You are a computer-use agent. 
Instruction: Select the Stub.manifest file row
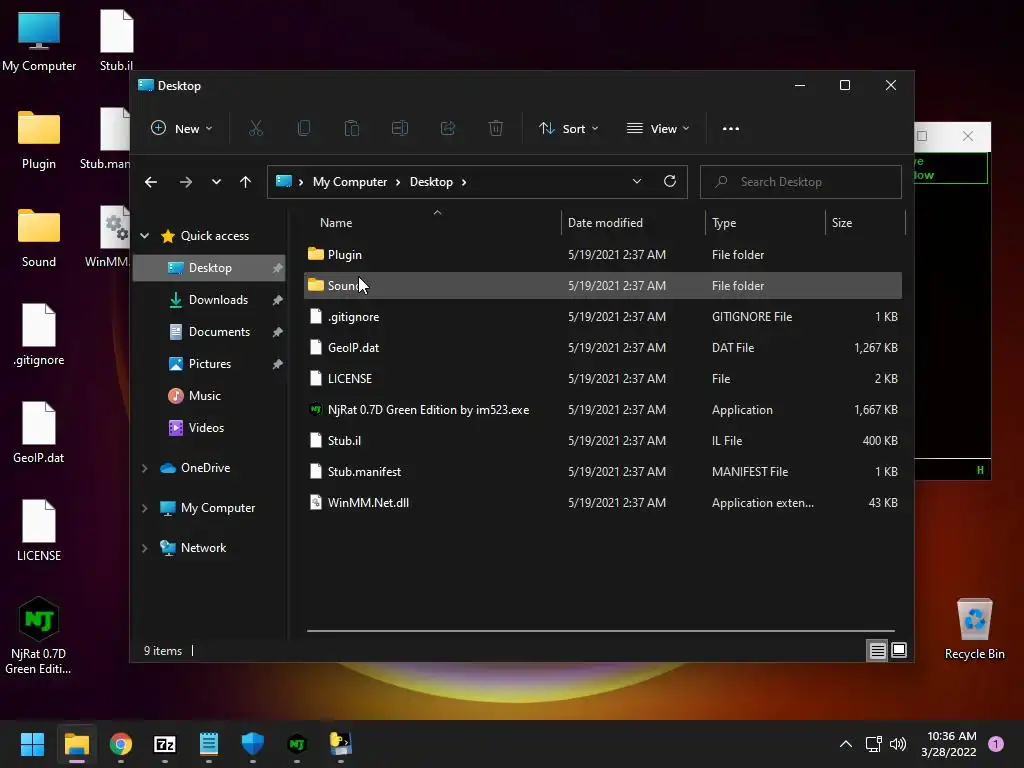pos(604,472)
